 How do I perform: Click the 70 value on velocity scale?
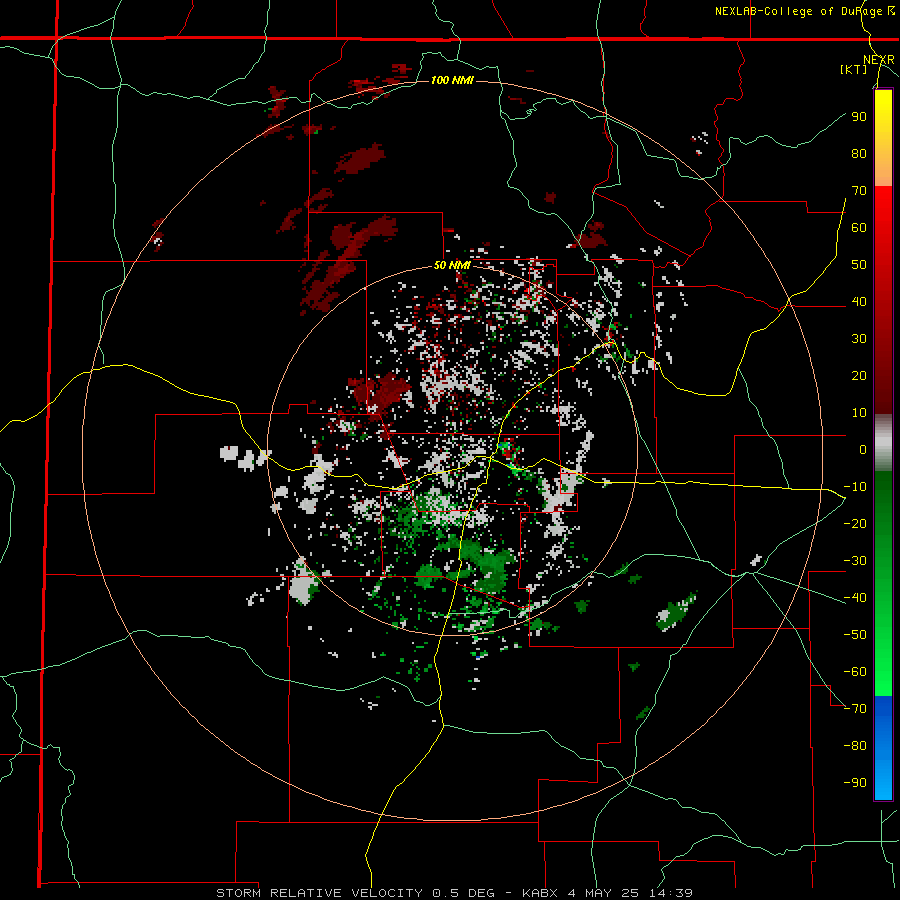(859, 191)
